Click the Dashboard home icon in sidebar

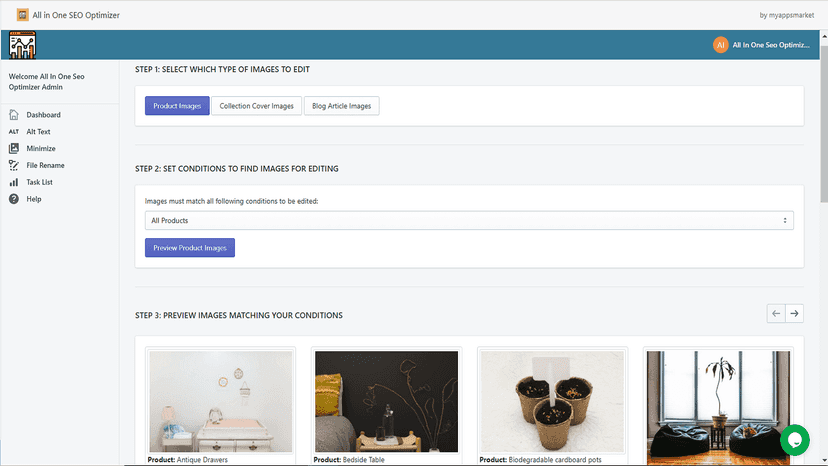click(14, 115)
